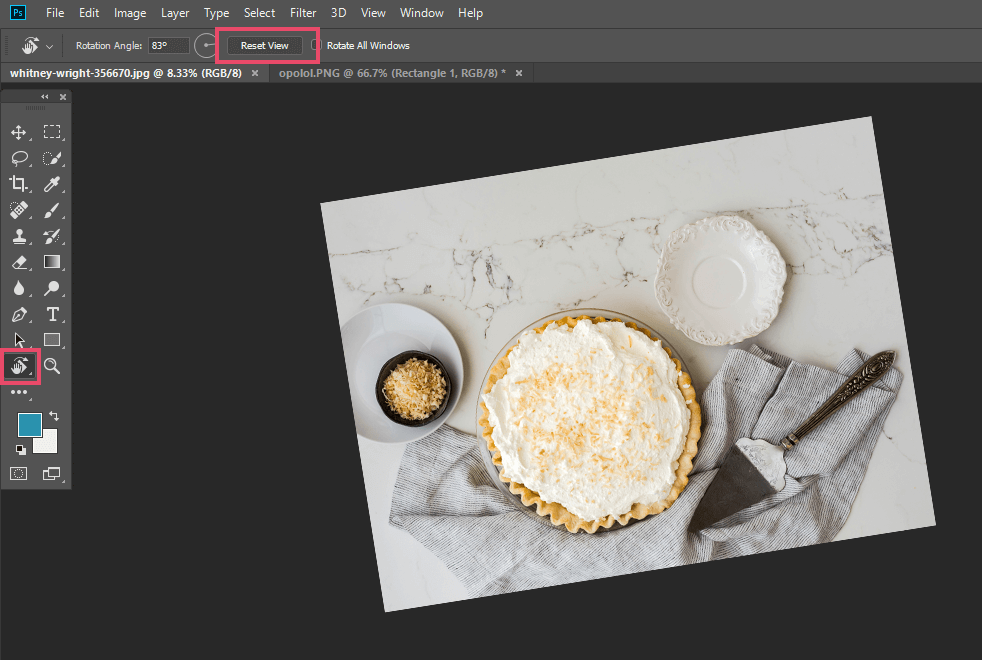Open the Window menu
Image resolution: width=982 pixels, height=660 pixels.
[x=421, y=13]
